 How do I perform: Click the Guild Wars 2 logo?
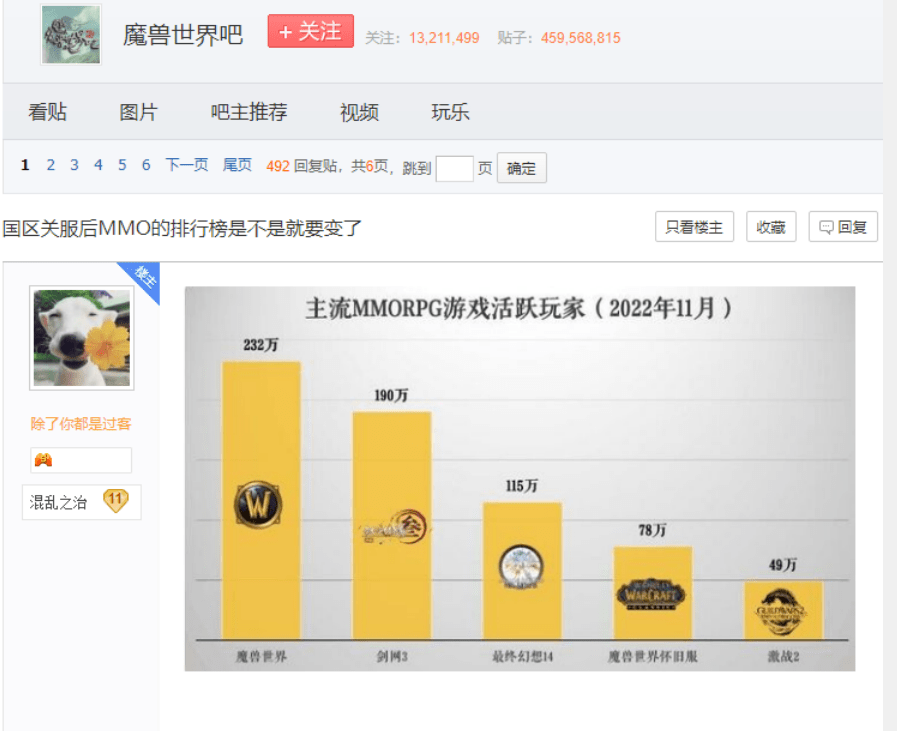pos(781,612)
